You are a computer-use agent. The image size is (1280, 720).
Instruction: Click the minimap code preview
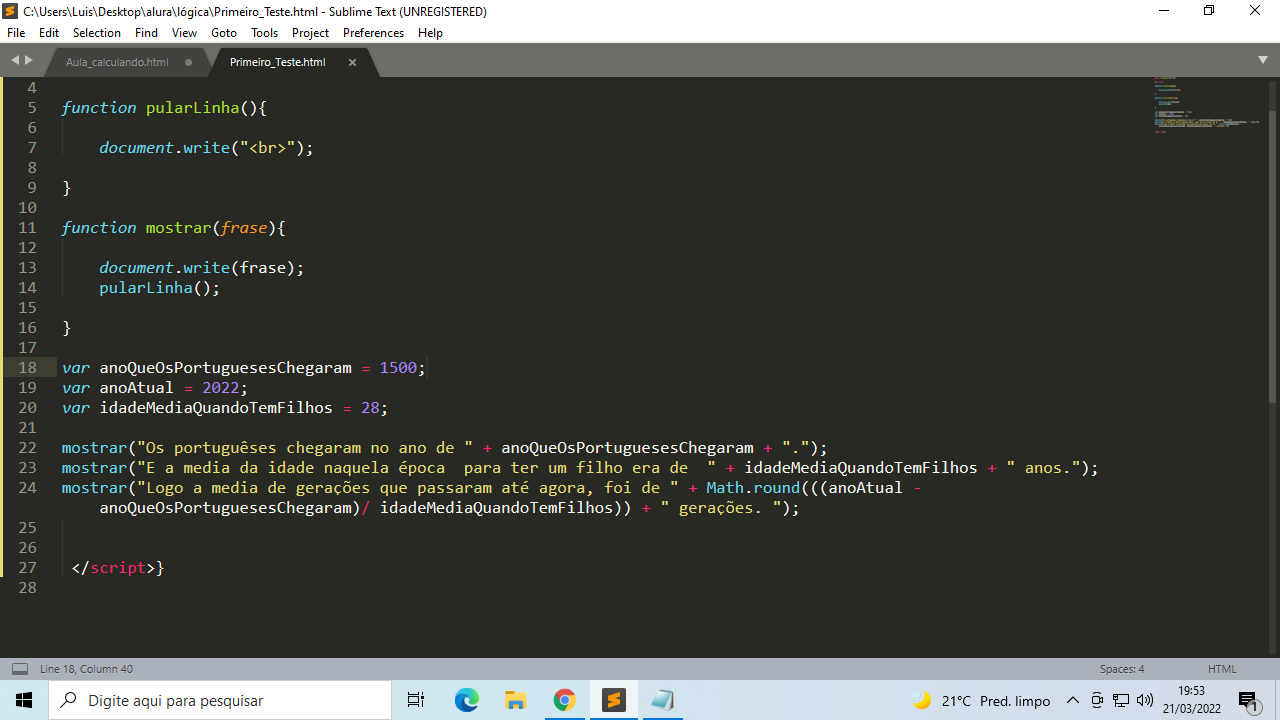click(1206, 104)
